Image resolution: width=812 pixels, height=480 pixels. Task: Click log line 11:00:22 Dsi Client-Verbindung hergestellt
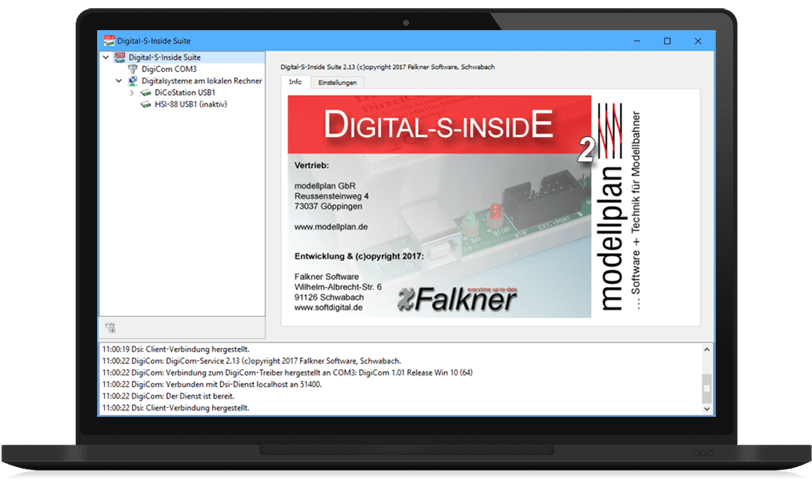point(176,408)
